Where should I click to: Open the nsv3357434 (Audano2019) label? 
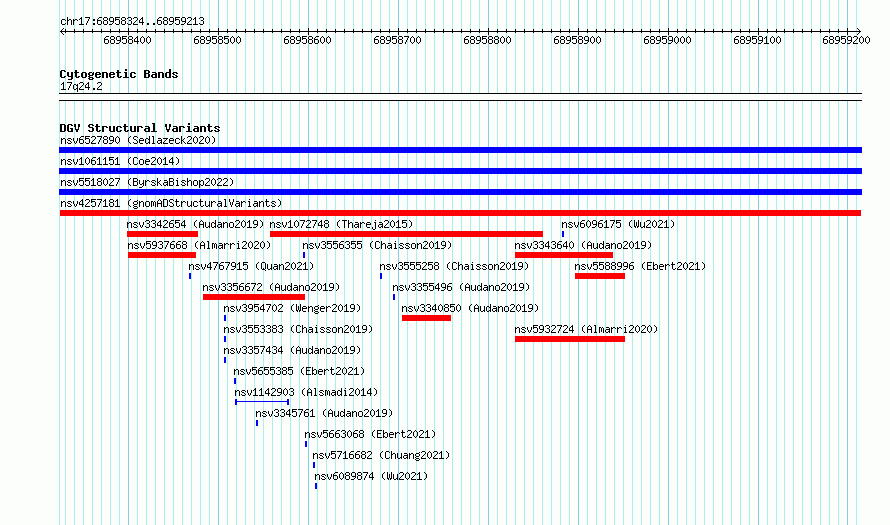[292, 350]
